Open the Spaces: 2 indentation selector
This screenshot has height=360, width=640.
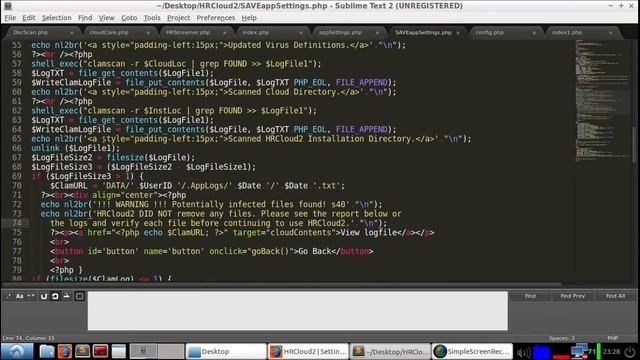click(562, 338)
